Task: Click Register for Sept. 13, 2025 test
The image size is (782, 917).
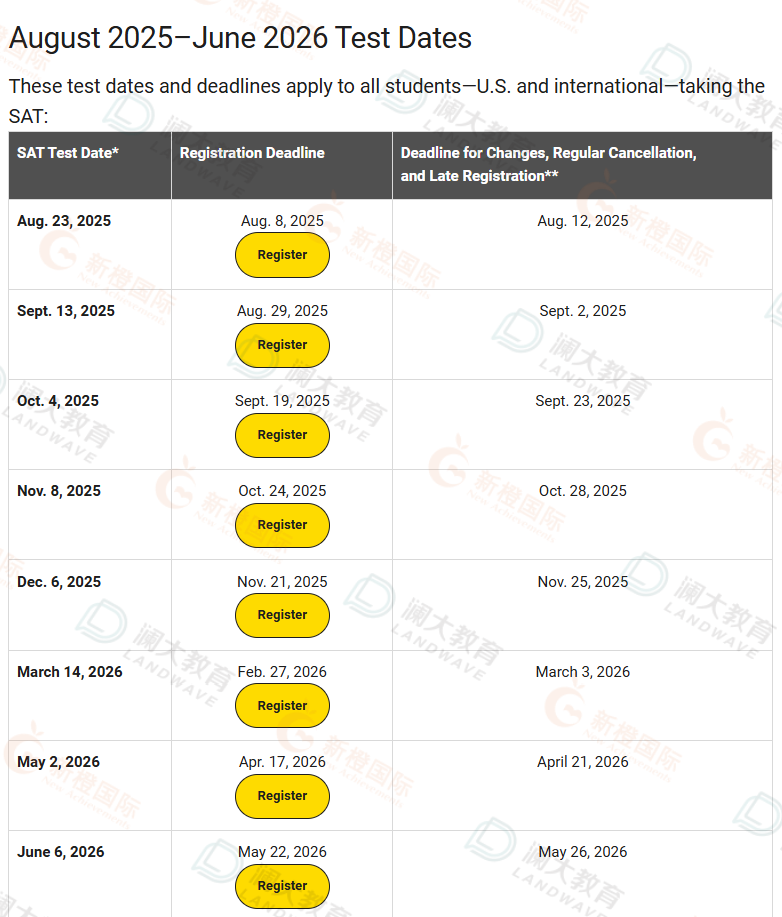Action: point(282,345)
